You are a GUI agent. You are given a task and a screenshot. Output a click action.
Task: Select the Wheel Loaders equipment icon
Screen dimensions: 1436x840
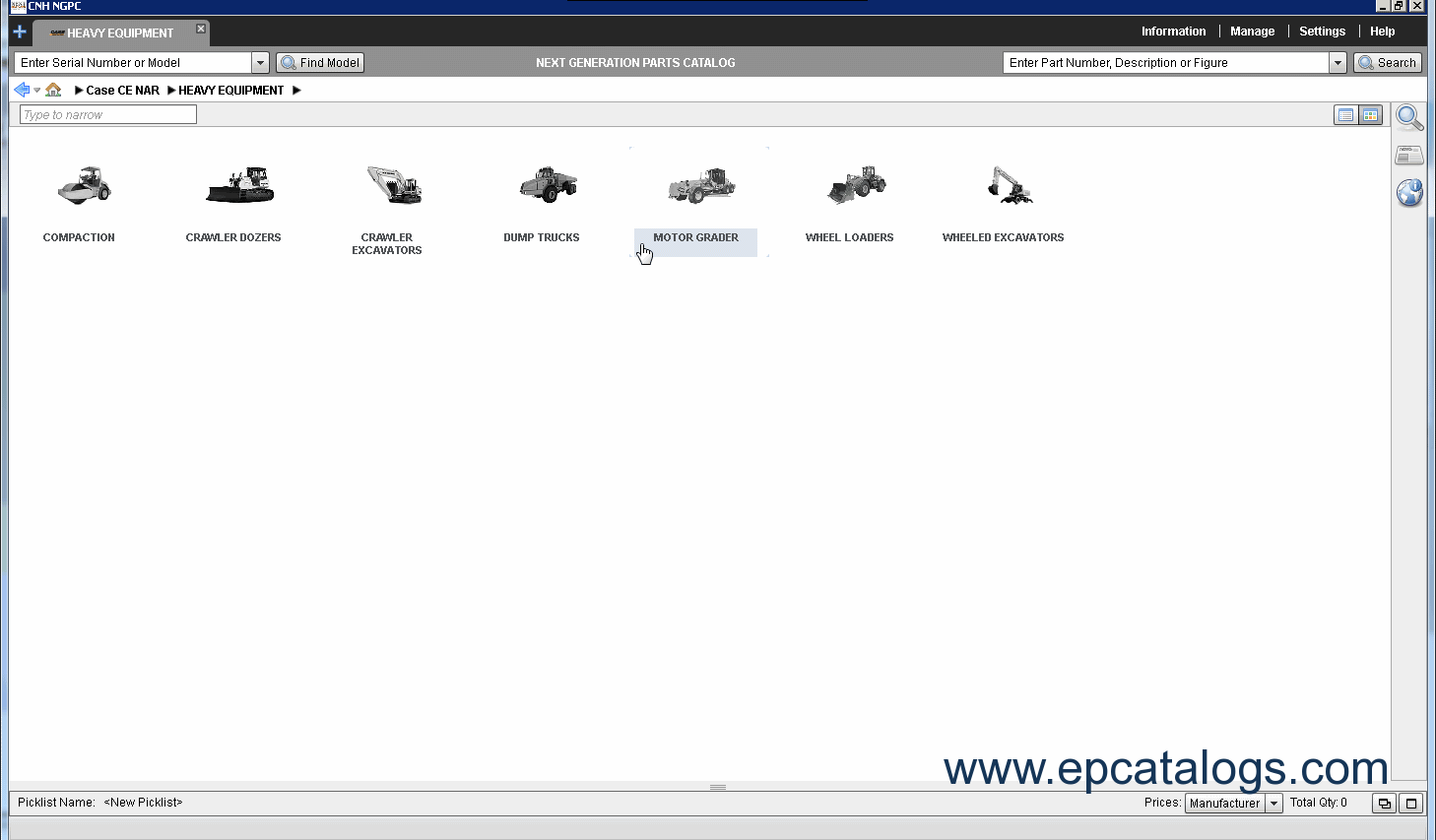pyautogui.click(x=855, y=186)
